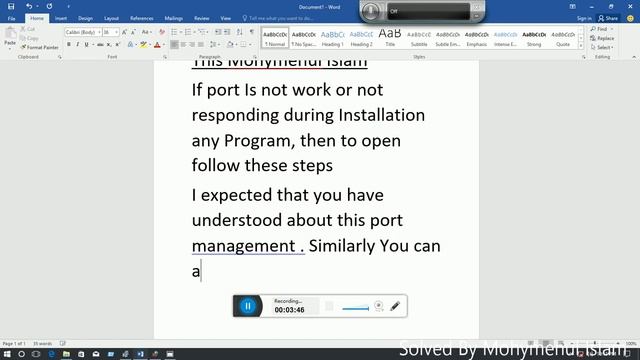Activate the Format Painter

coord(40,47)
